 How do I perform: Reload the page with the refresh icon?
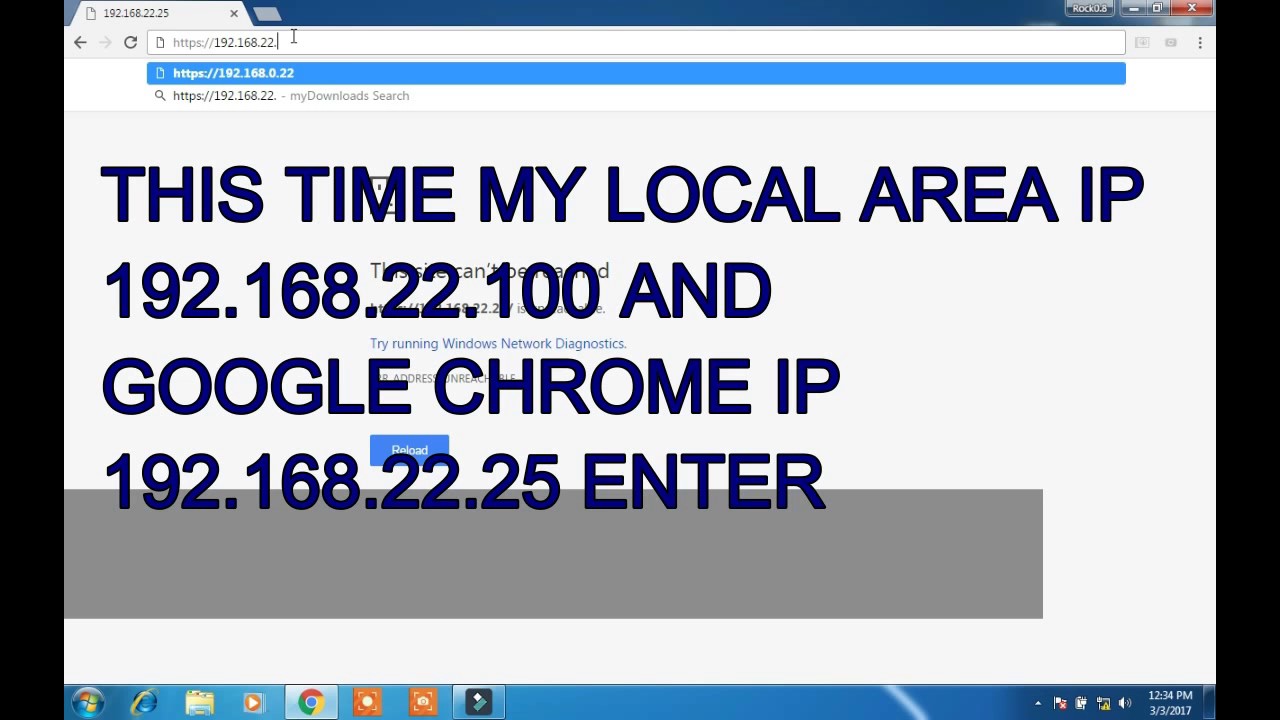coord(130,42)
